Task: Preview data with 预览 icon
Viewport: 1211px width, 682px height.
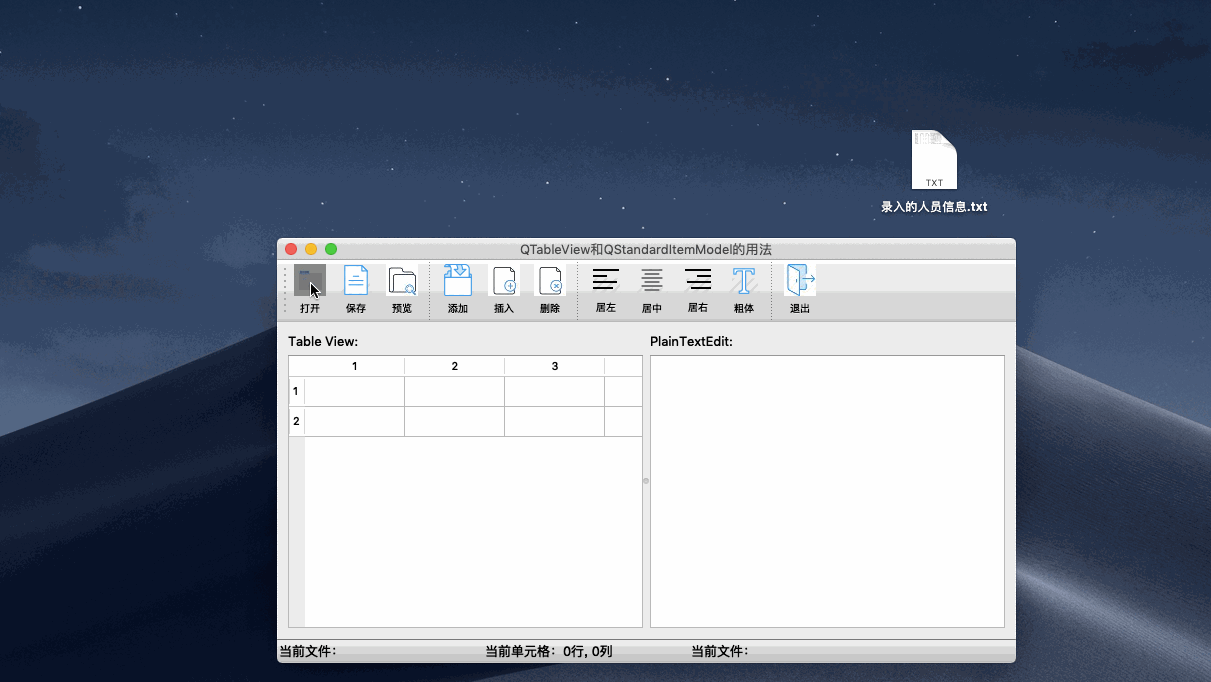Action: (x=402, y=280)
